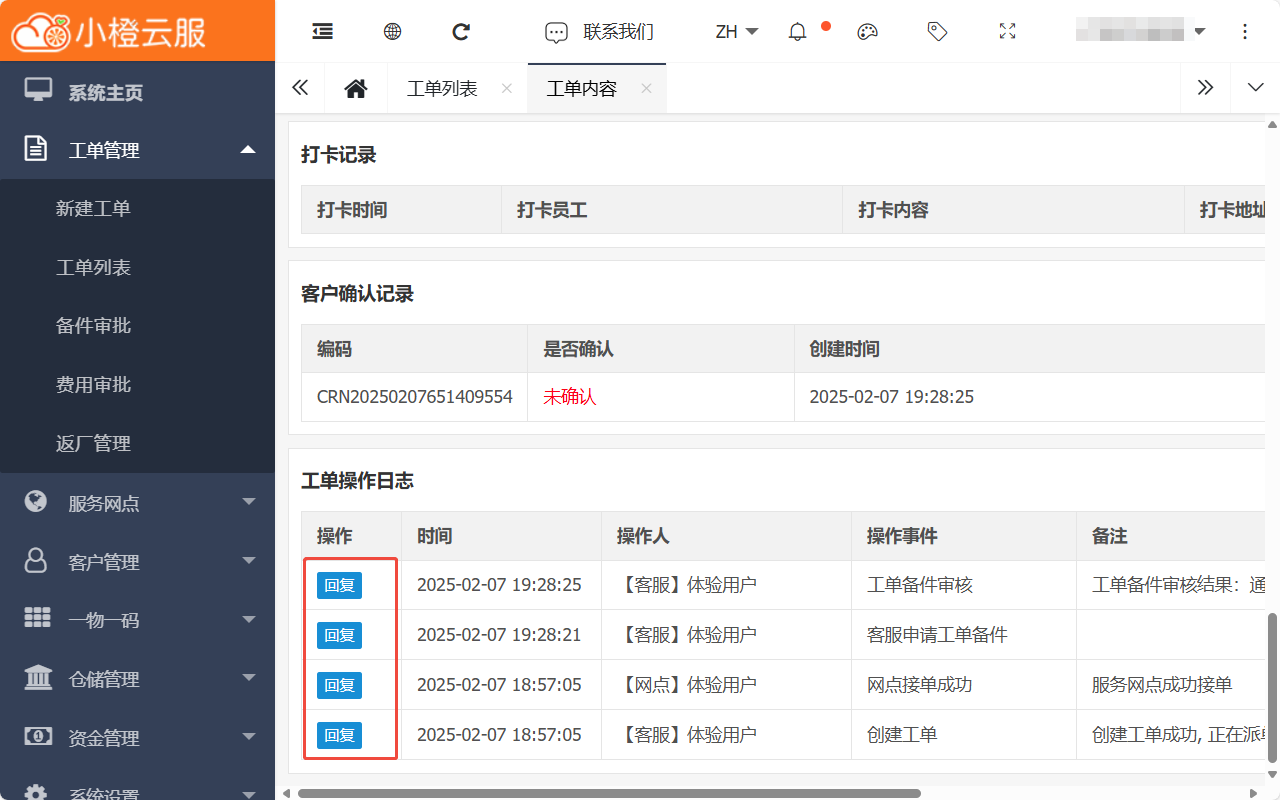Screen dimensions: 1280x800
Task: Expand the 资金管理 menu arrow
Action: 249,738
